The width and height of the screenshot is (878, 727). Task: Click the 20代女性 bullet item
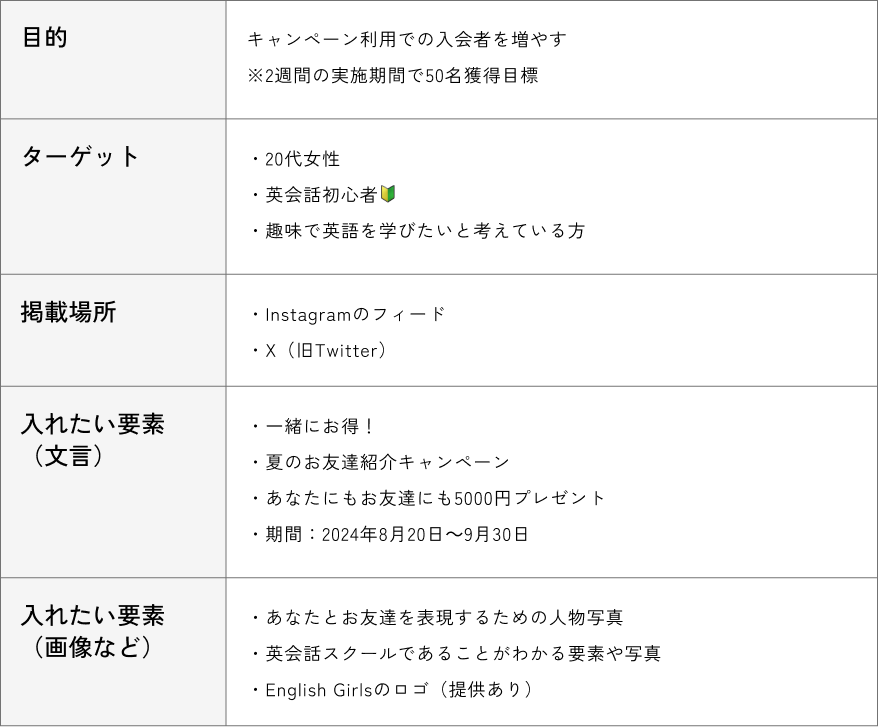[302, 159]
